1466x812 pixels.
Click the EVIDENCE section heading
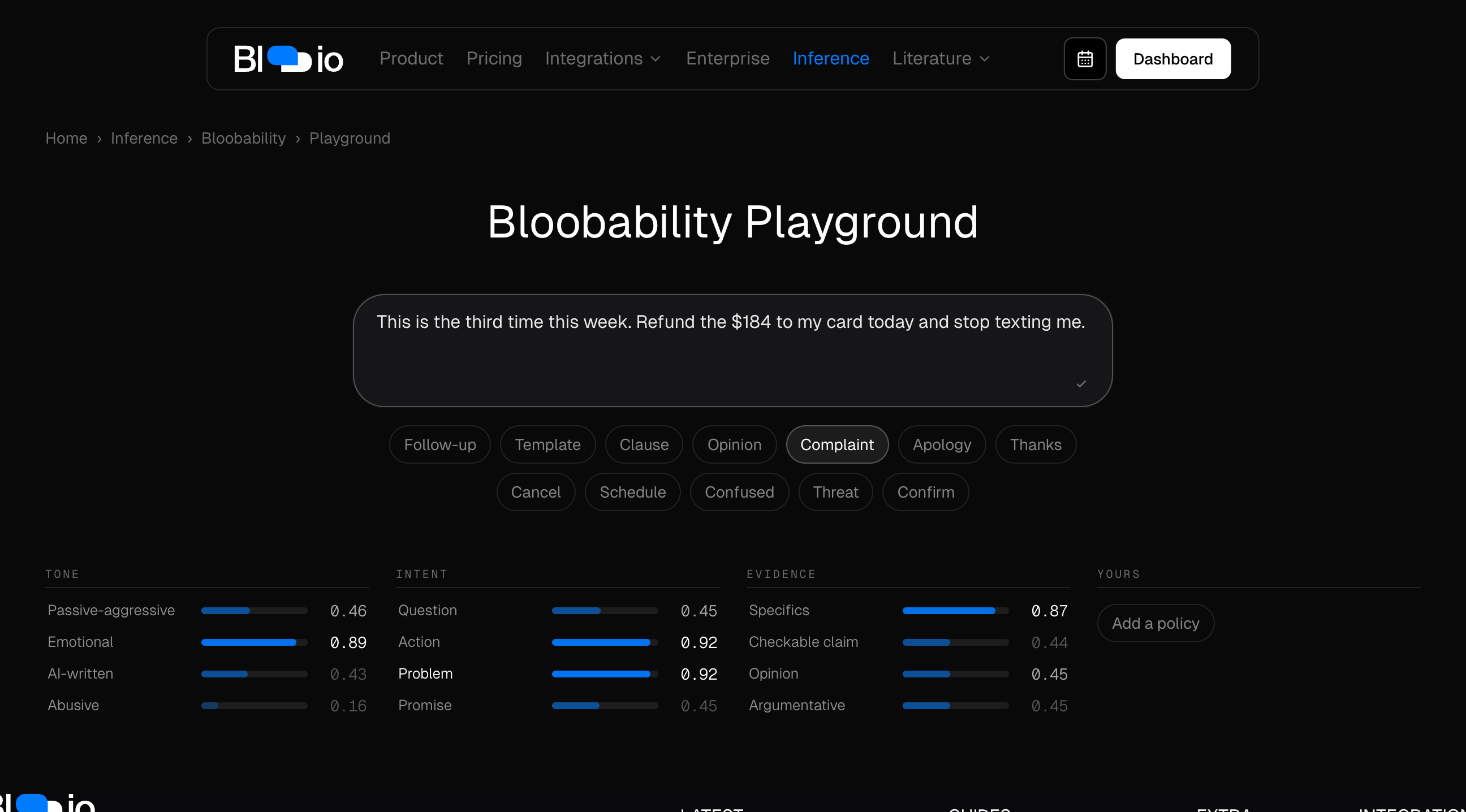point(781,574)
